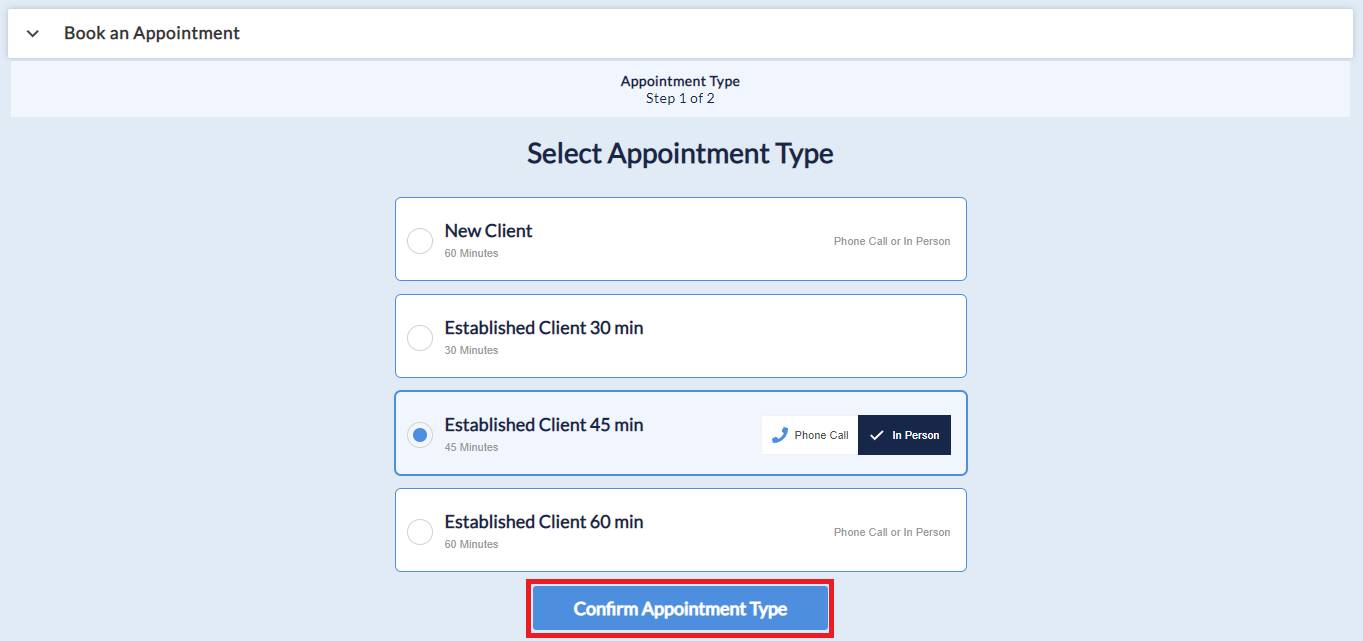Click the phone handset icon
Image resolution: width=1363 pixels, height=641 pixels.
coord(780,435)
